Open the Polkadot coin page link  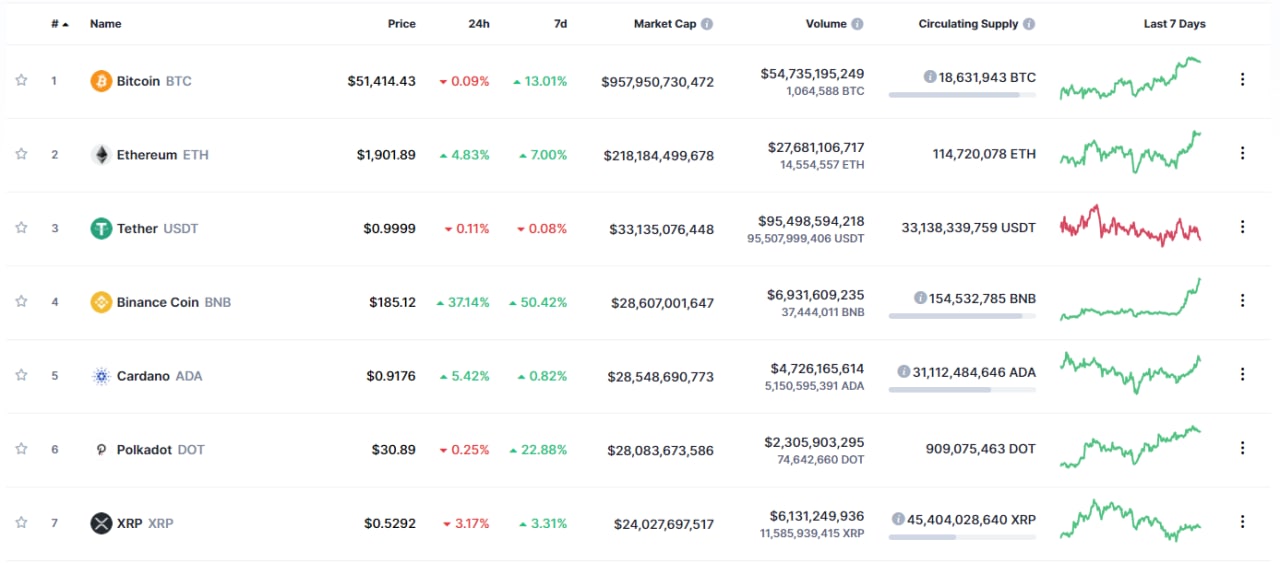click(x=147, y=450)
